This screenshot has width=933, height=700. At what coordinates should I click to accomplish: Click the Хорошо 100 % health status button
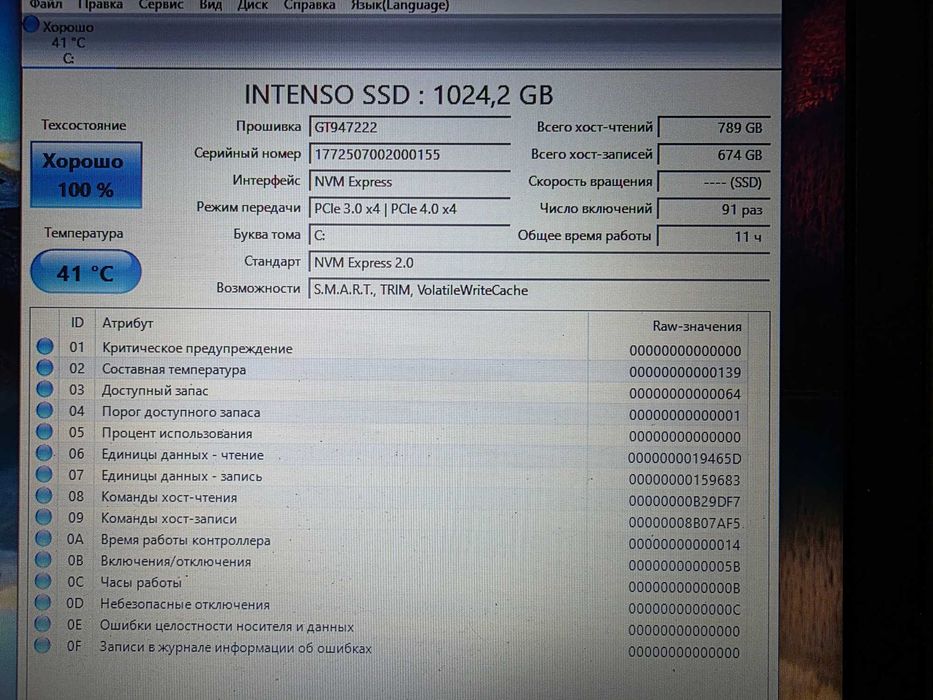(x=86, y=175)
